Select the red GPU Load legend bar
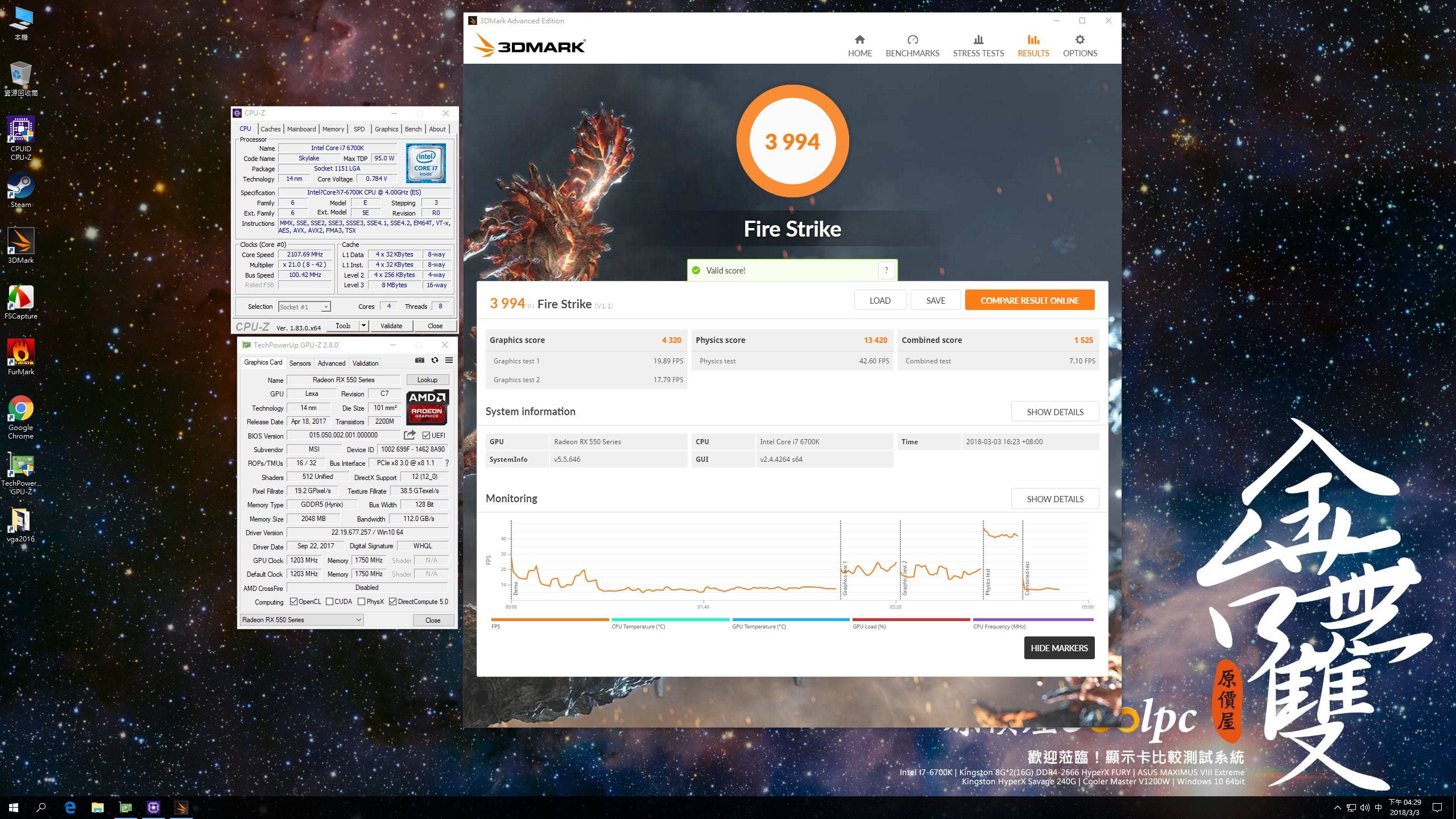The width and height of the screenshot is (1456, 819). pyautogui.click(x=911, y=619)
